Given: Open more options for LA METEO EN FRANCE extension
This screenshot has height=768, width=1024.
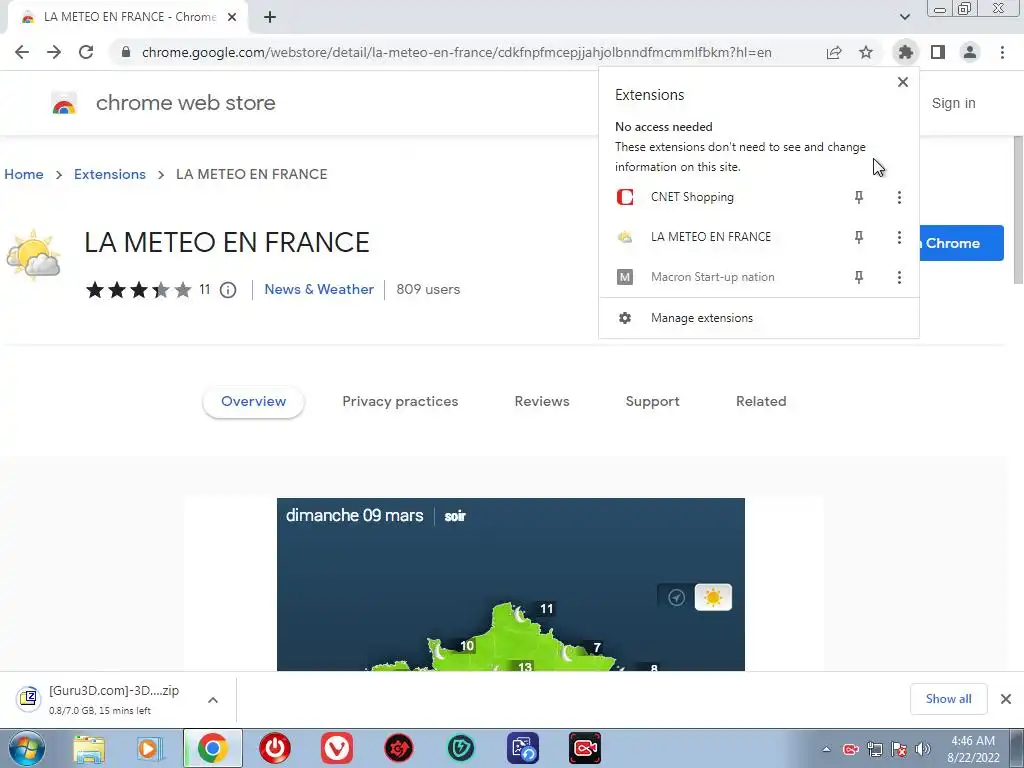Looking at the screenshot, I should tap(899, 237).
